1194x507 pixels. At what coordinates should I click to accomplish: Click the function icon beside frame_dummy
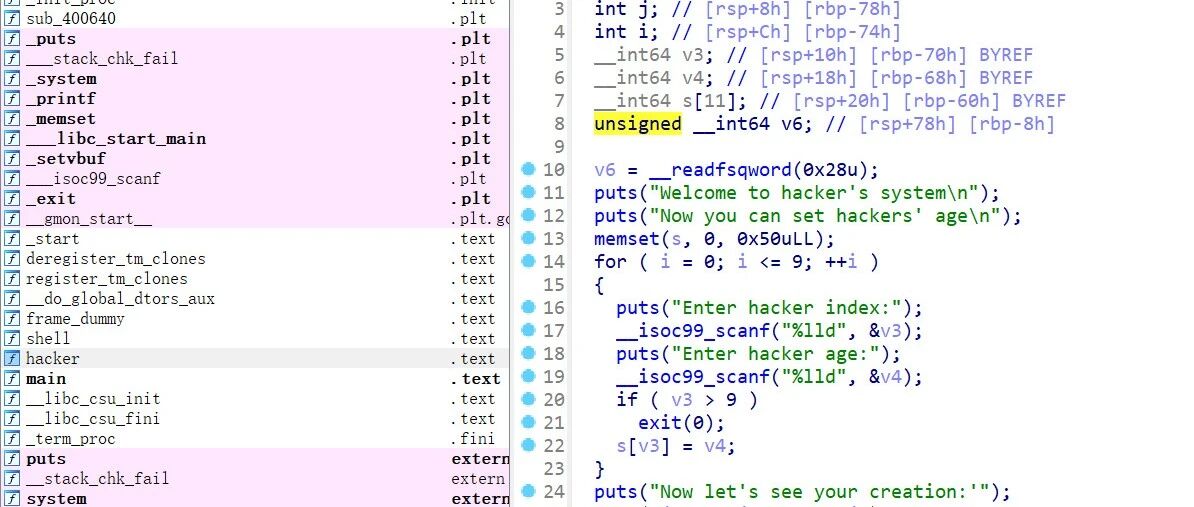tap(11, 319)
